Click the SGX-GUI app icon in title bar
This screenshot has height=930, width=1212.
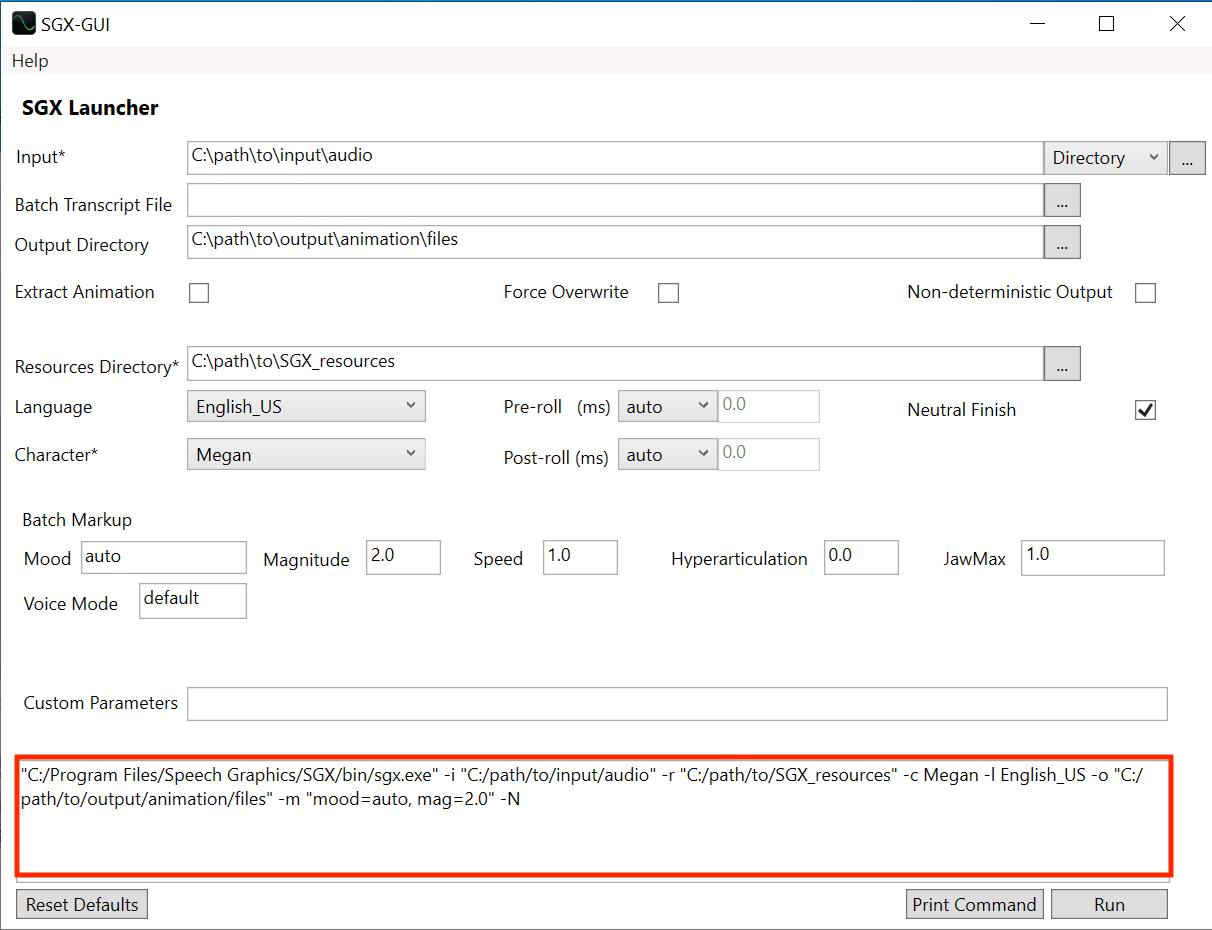(24, 23)
